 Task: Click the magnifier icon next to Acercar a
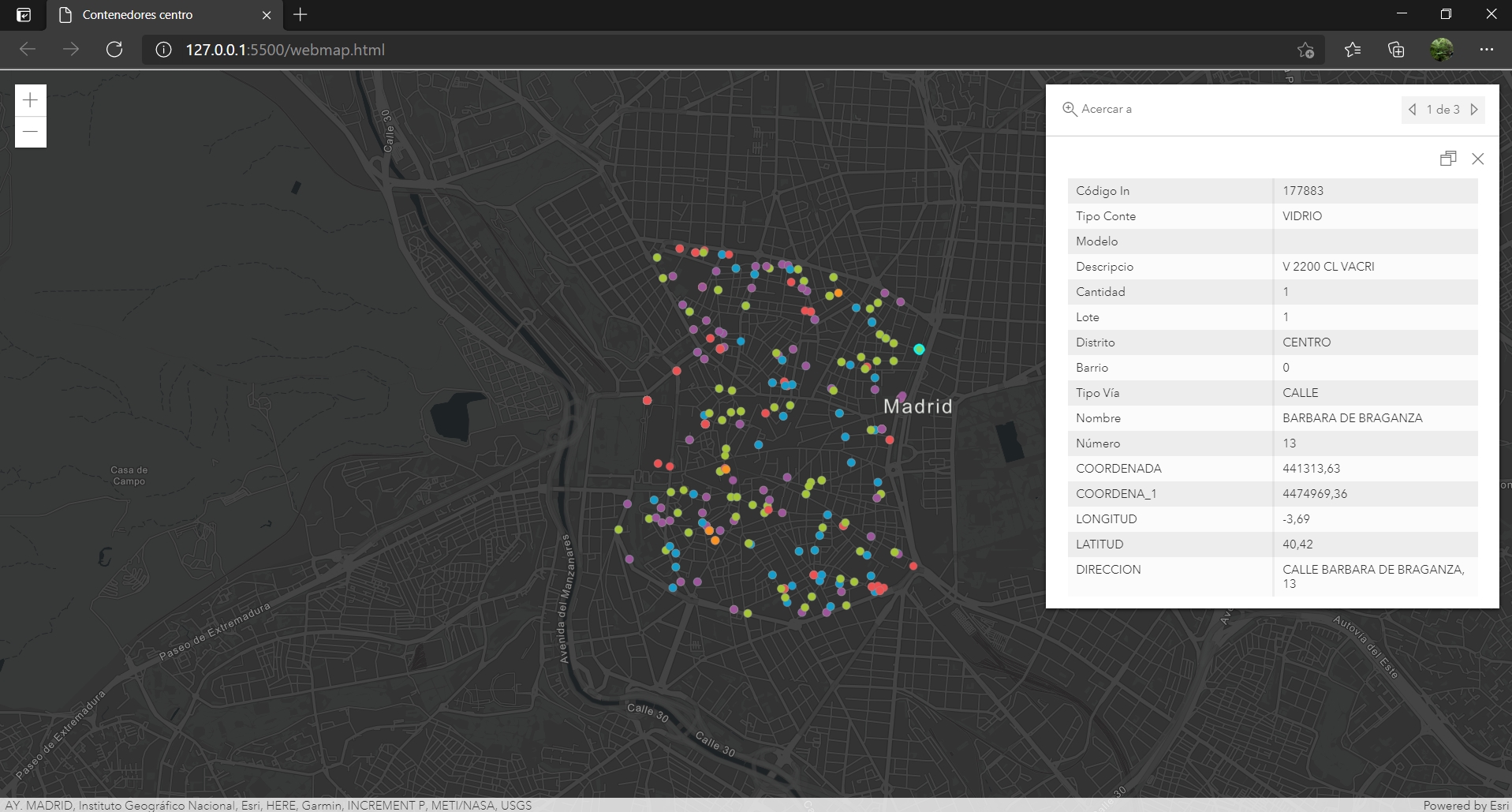pos(1069,109)
